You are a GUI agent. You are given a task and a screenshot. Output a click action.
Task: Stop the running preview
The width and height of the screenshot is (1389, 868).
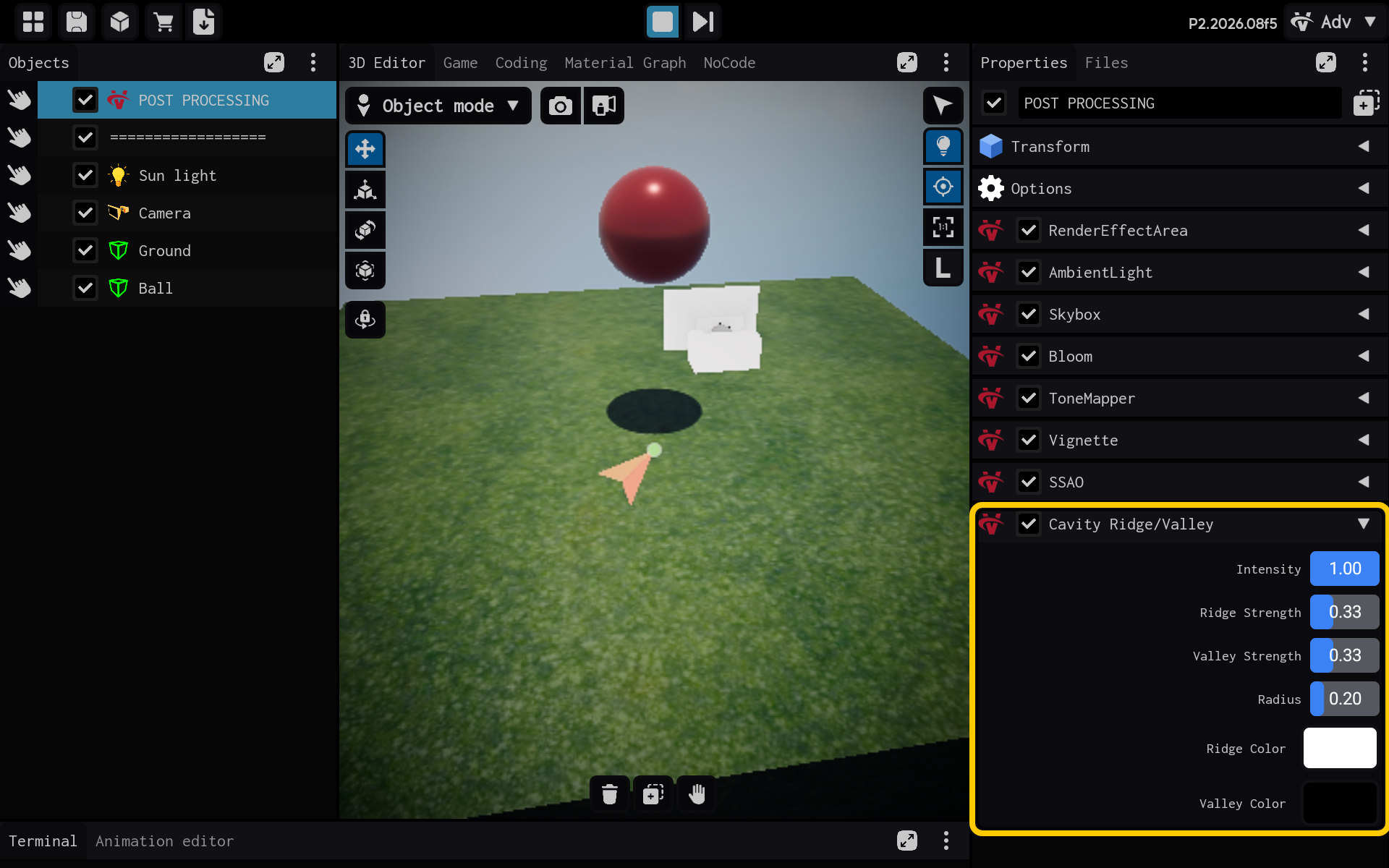[663, 22]
